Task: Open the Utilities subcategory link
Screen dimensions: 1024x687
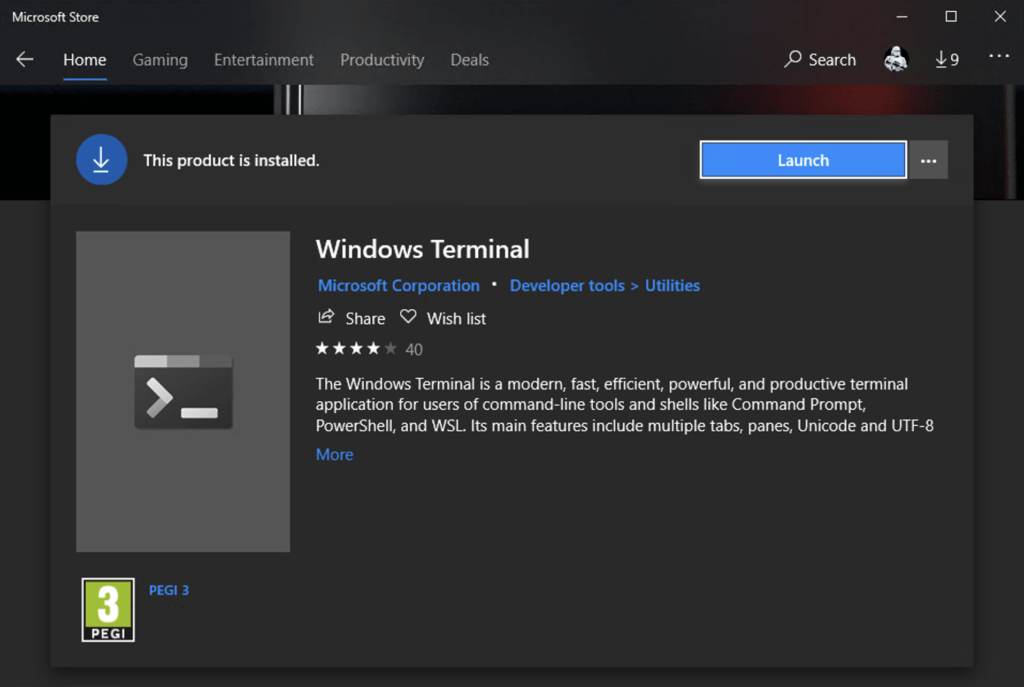Action: (x=672, y=285)
